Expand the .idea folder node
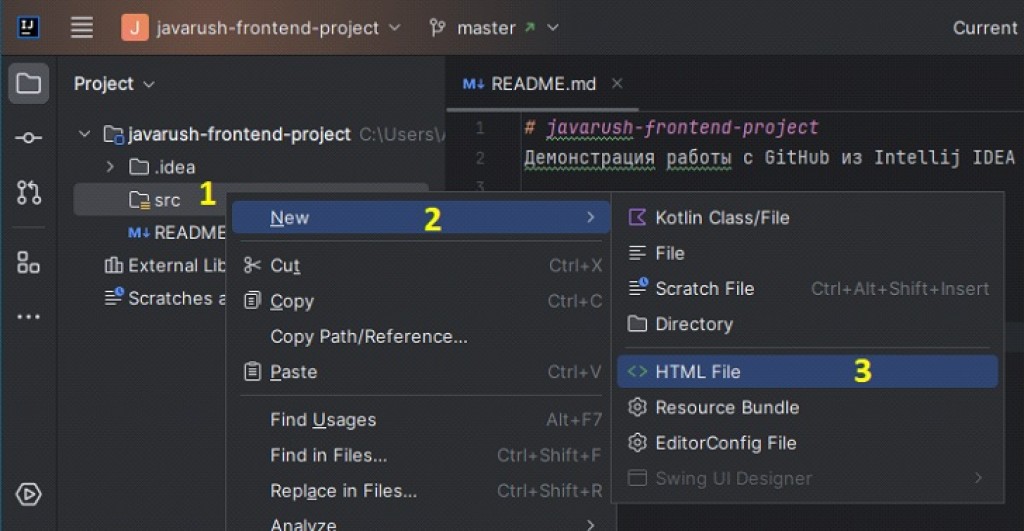 (110, 167)
